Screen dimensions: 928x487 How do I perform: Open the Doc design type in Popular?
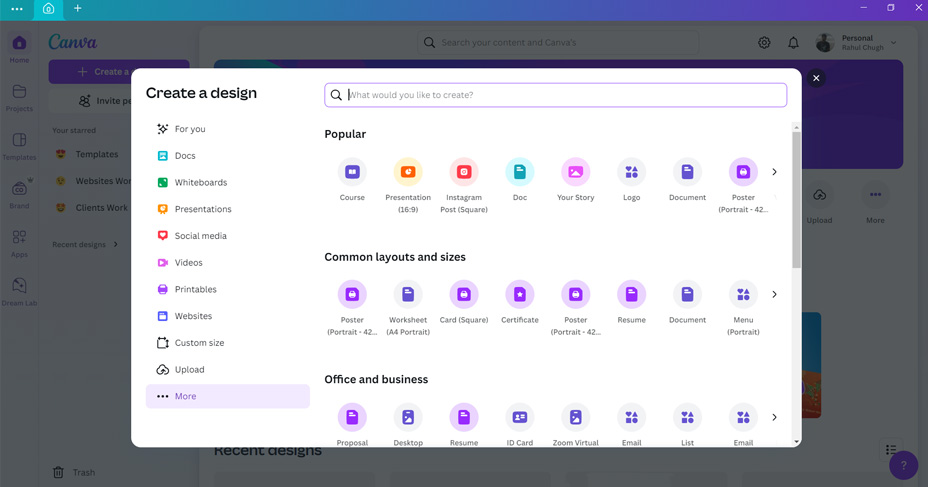(520, 172)
